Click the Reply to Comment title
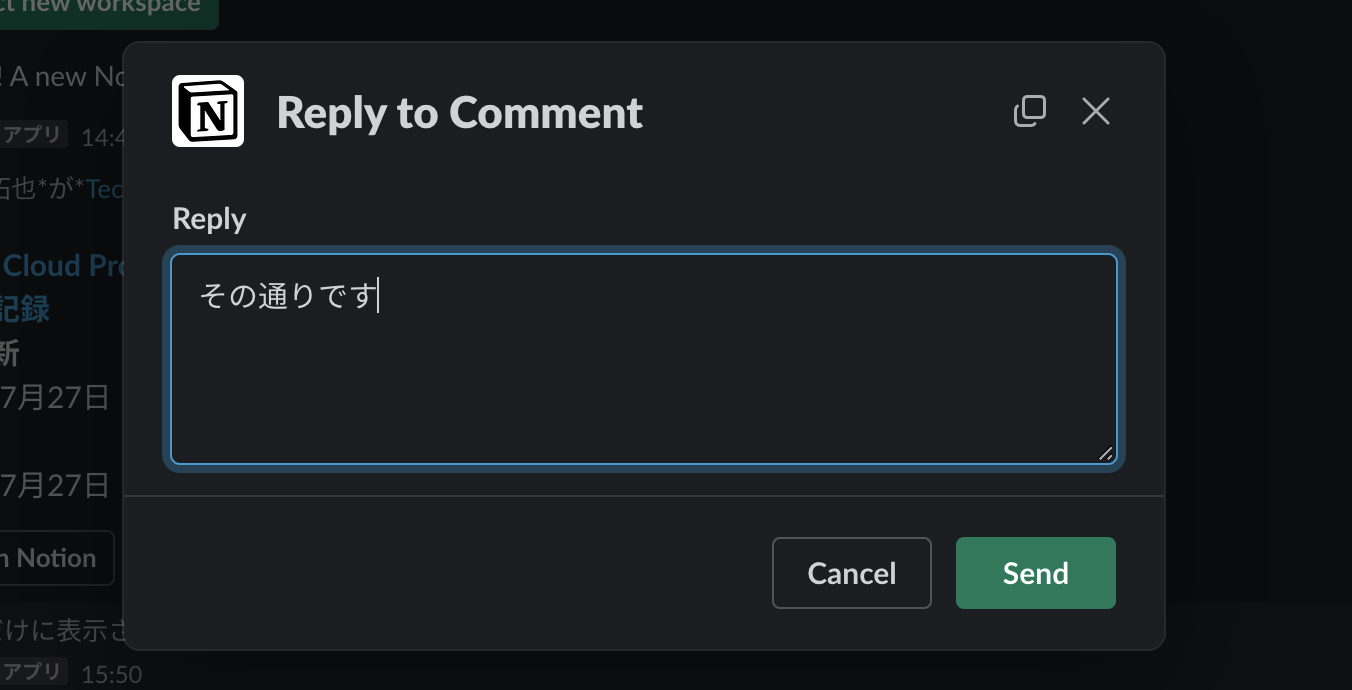1352x690 pixels. 459,113
